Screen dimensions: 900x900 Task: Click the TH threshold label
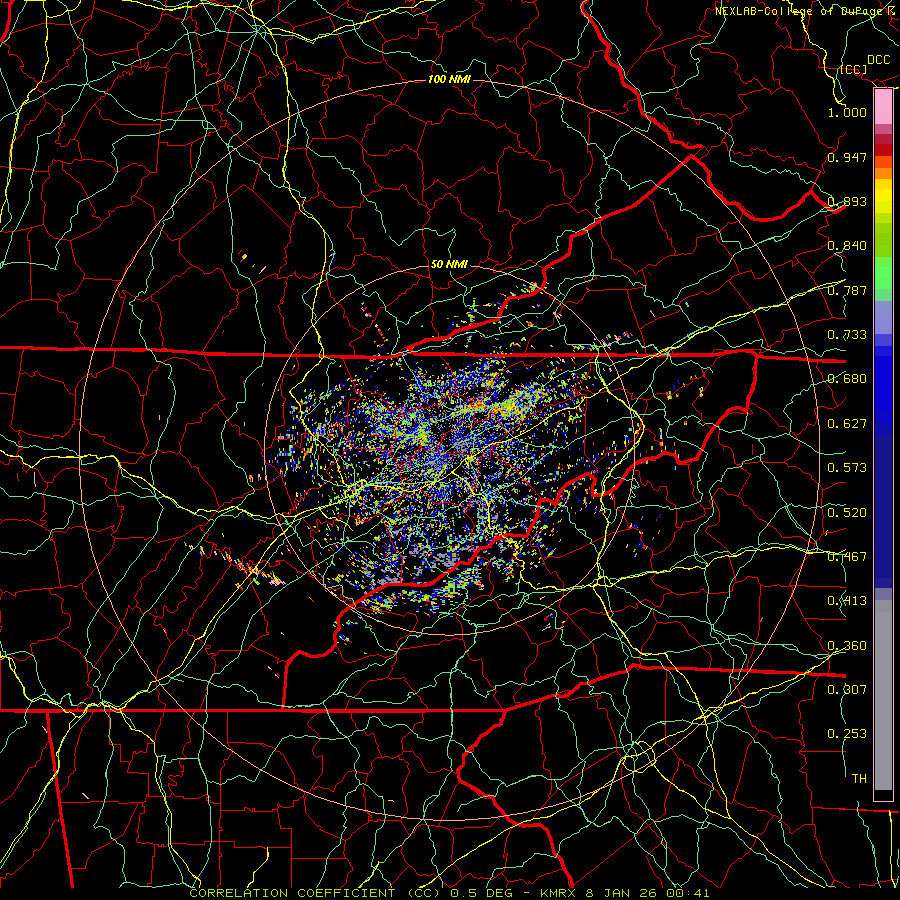(x=859, y=779)
